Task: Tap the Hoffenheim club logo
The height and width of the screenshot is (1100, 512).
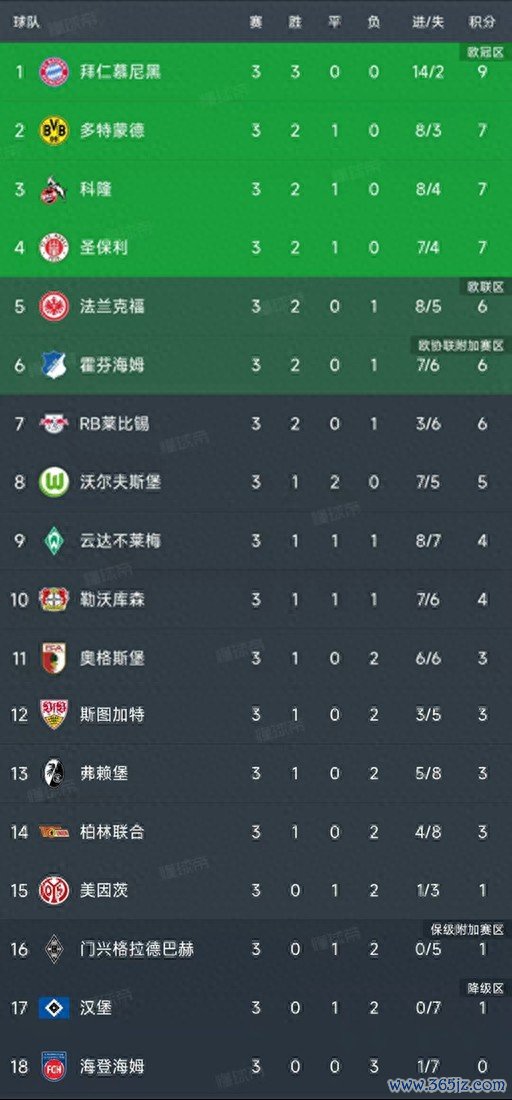Action: point(54,365)
